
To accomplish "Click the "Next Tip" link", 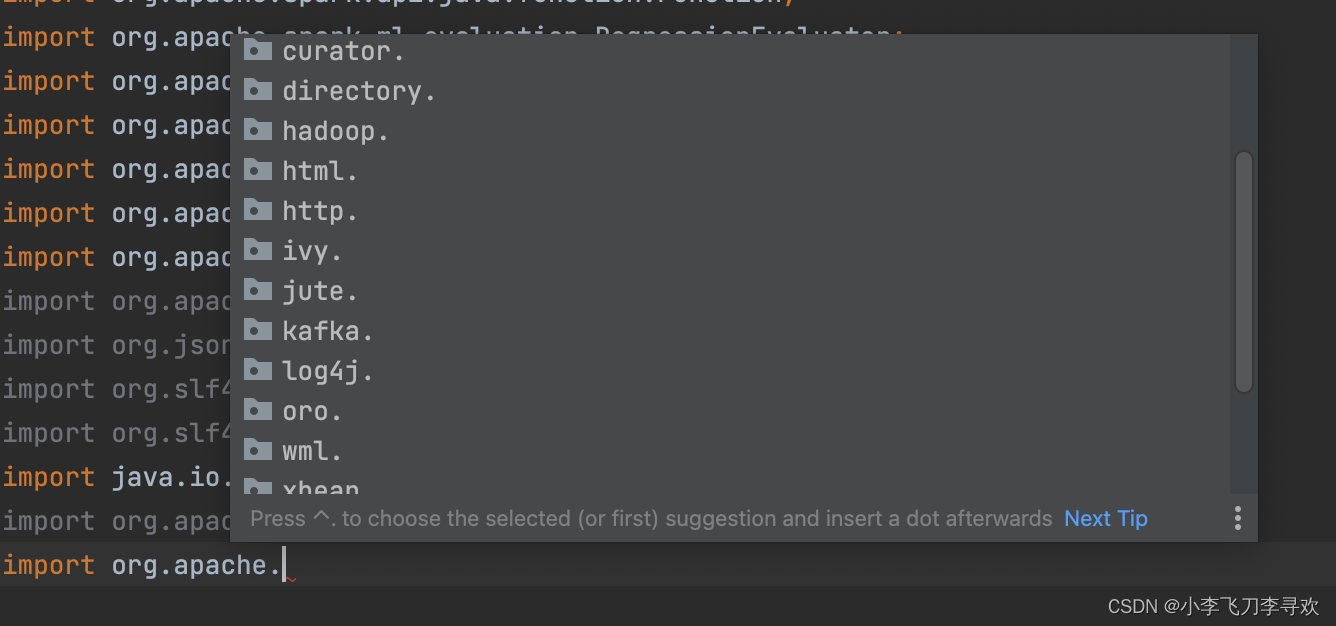I will (x=1105, y=518).
